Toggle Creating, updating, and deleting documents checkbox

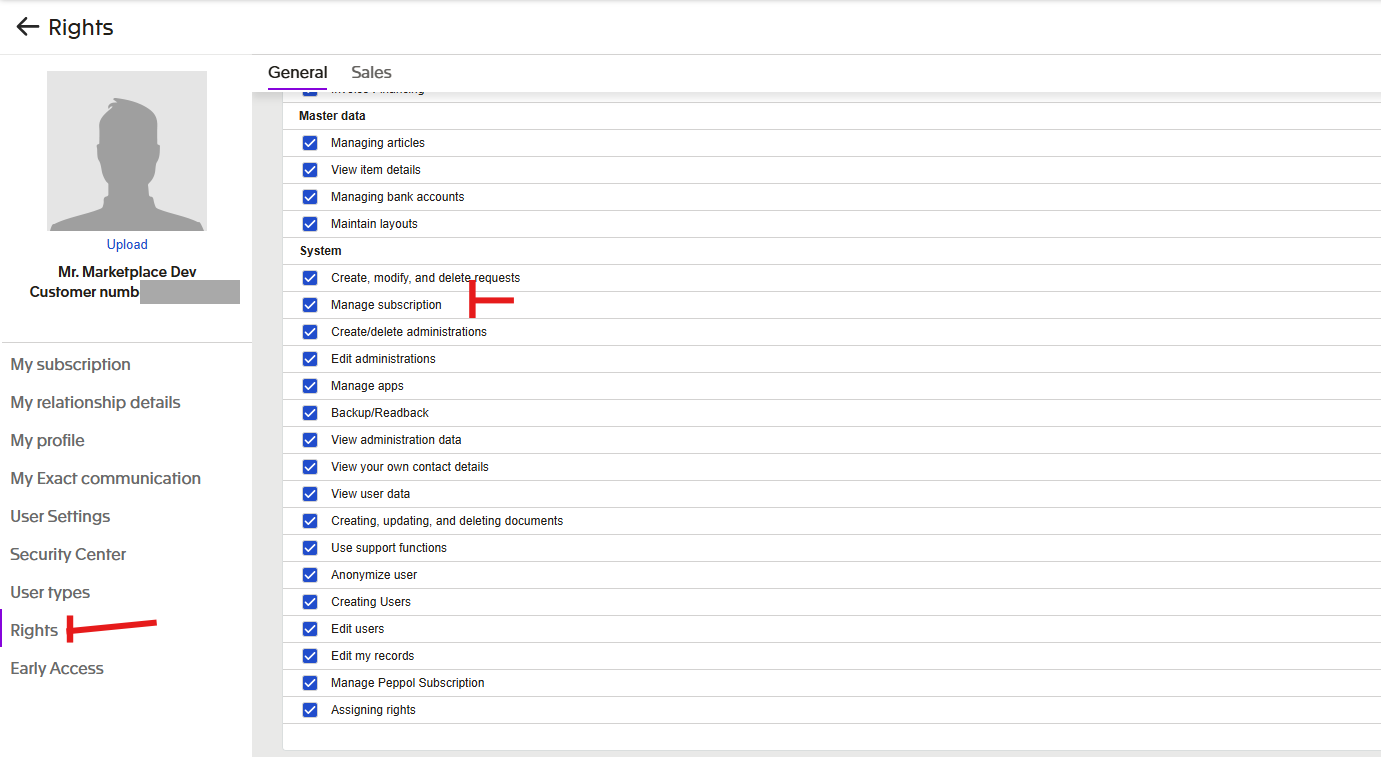(310, 521)
